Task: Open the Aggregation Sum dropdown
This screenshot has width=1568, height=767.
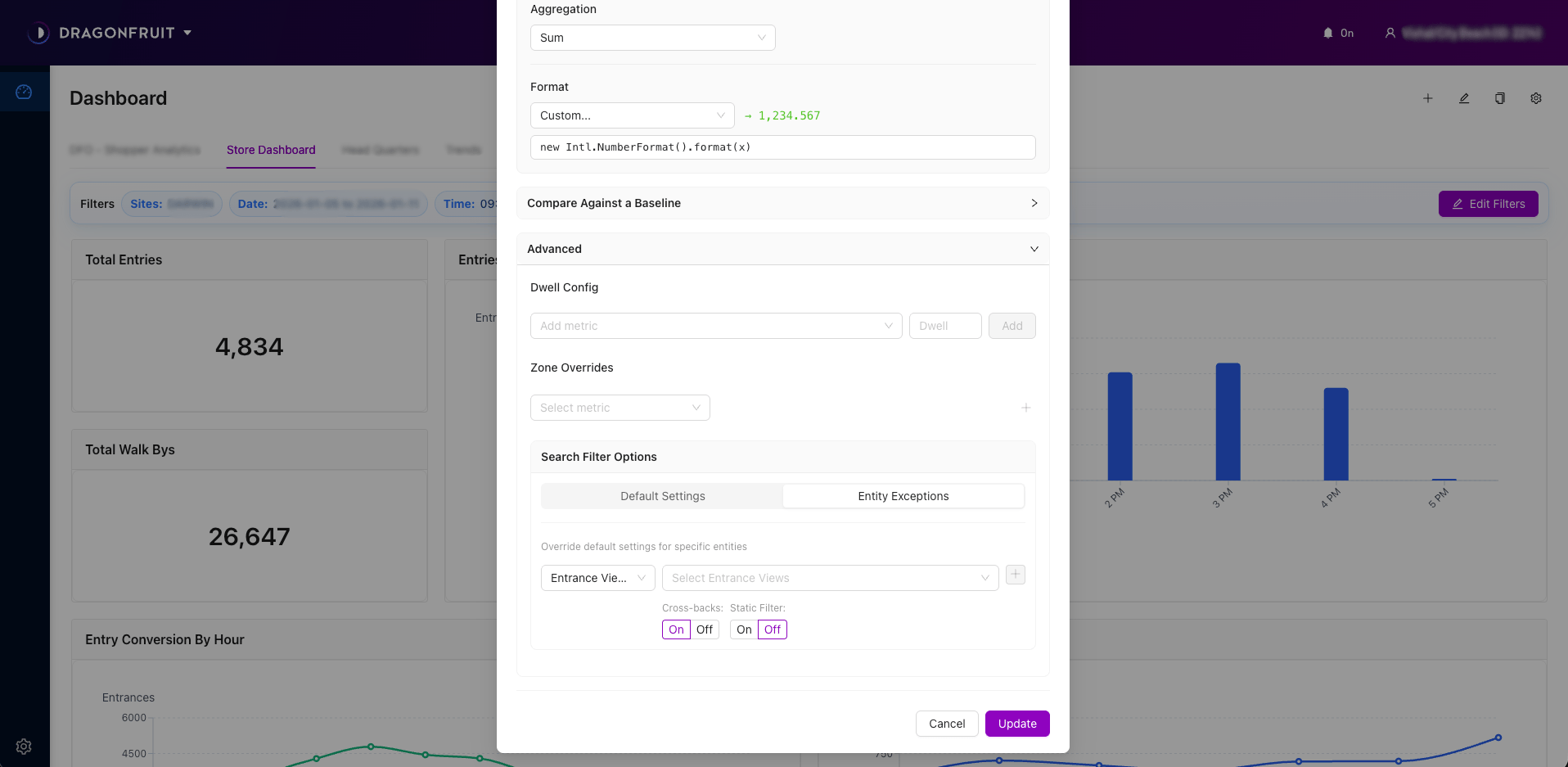Action: pyautogui.click(x=652, y=38)
